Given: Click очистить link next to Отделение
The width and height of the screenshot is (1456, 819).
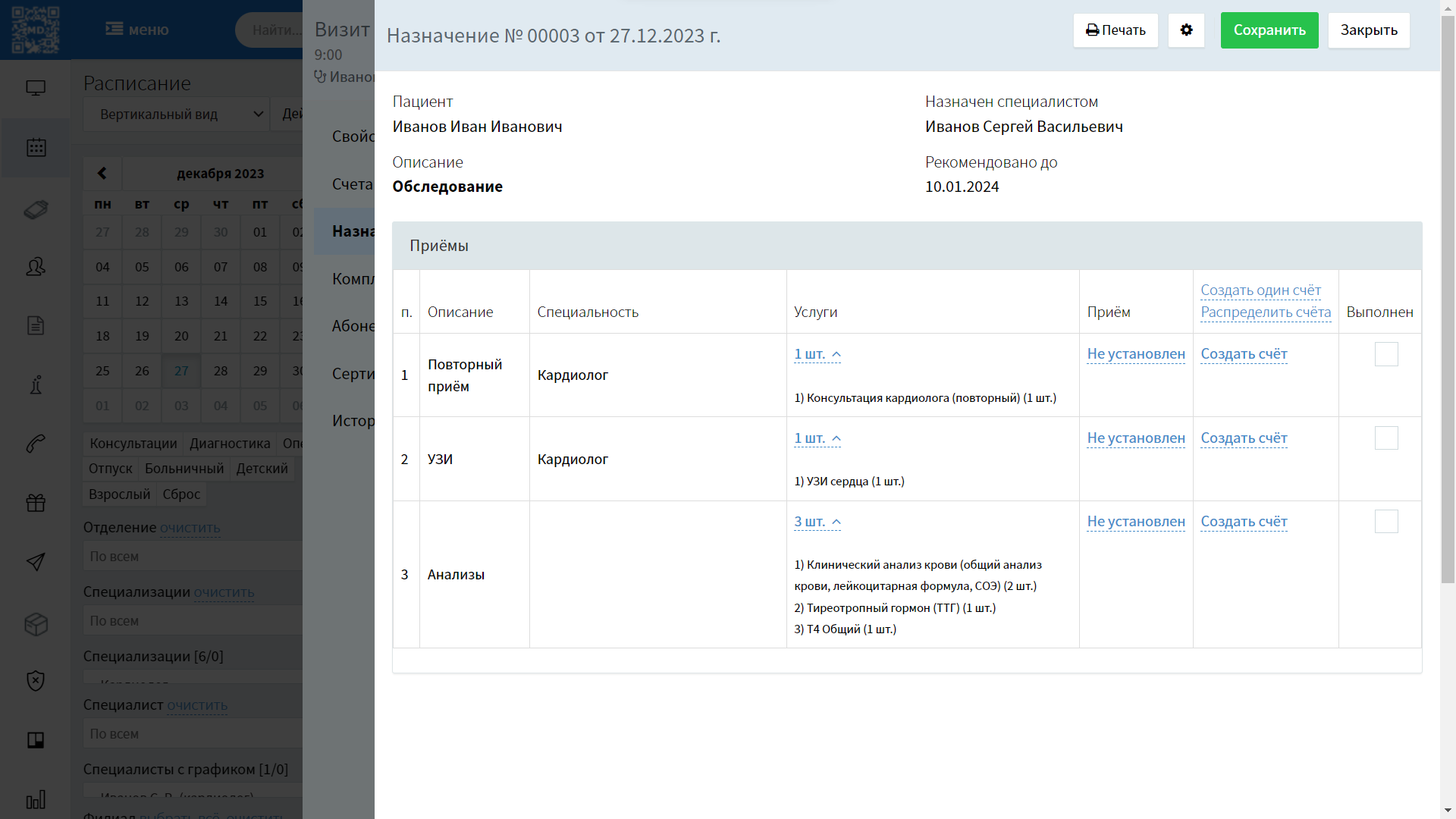Looking at the screenshot, I should pos(190,528).
